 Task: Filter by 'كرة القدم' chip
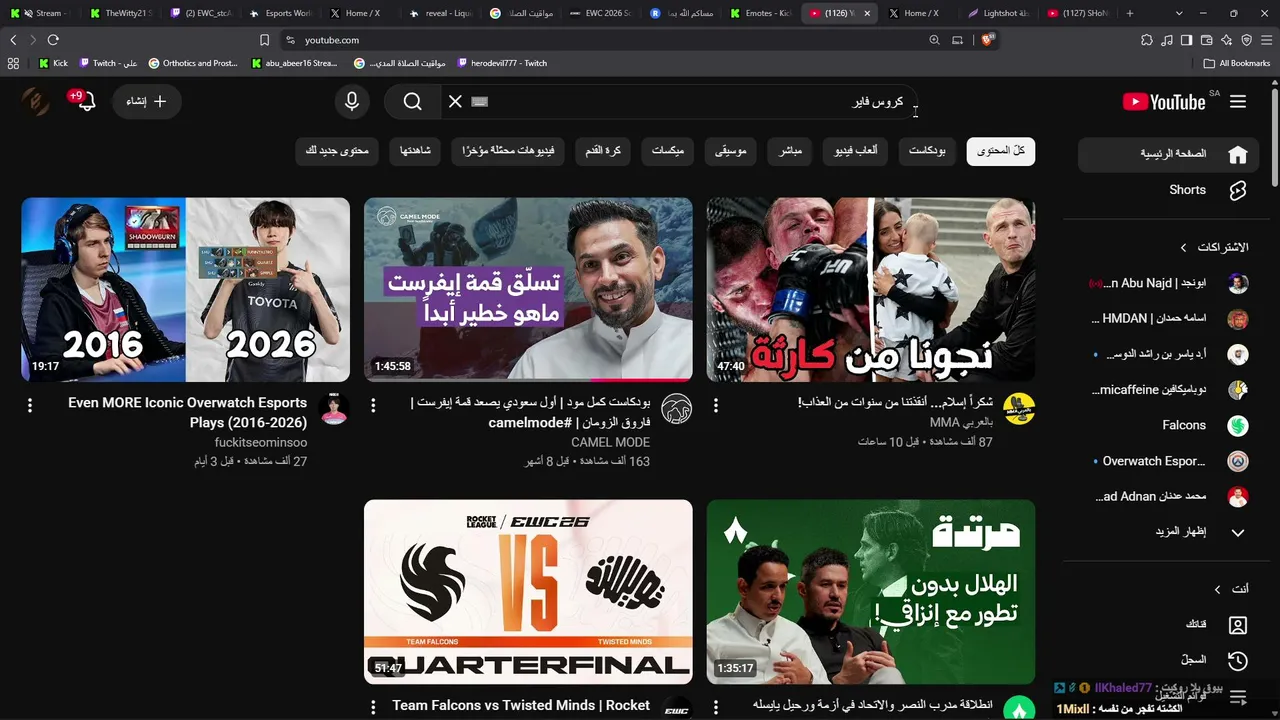coord(603,151)
